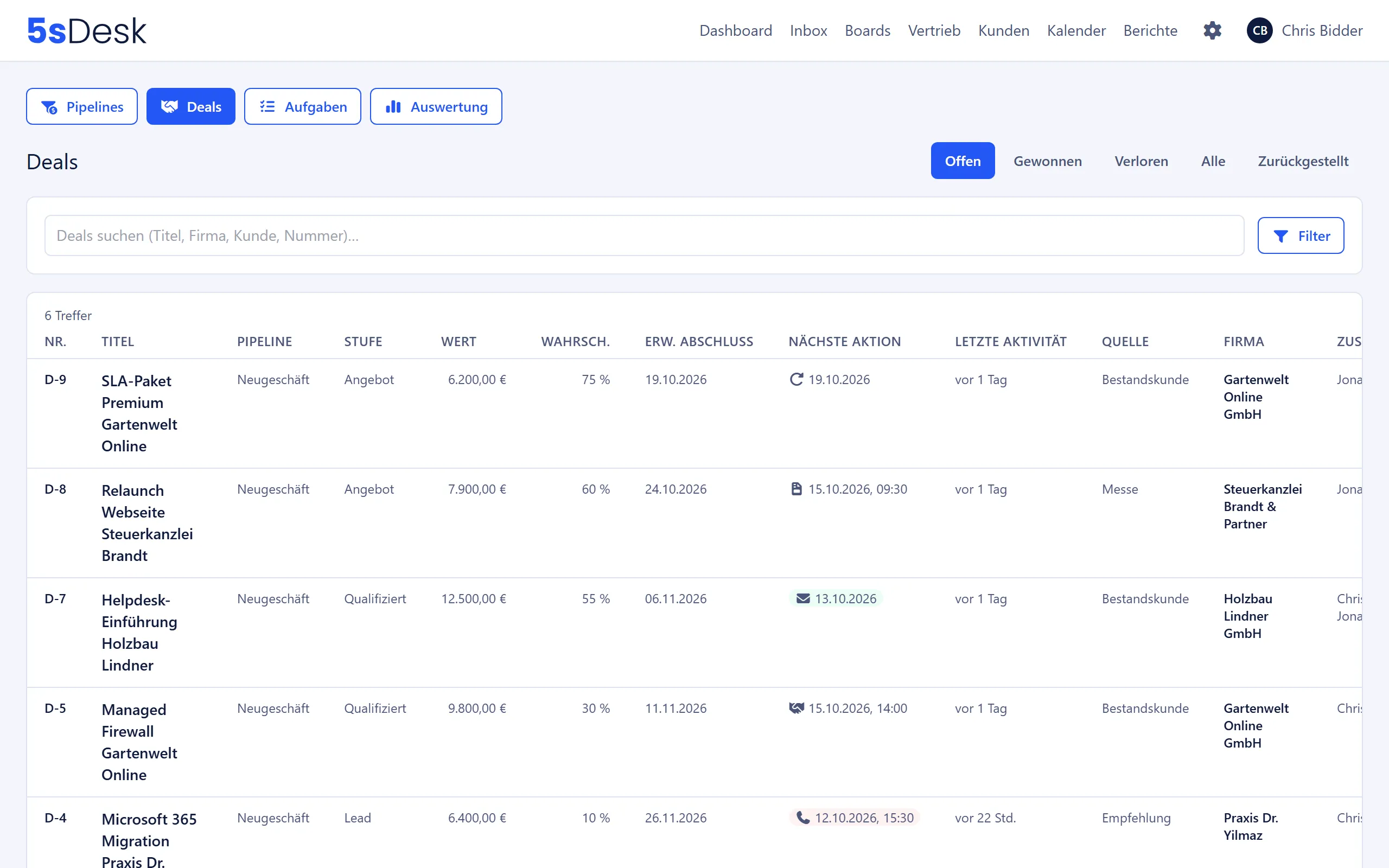Viewport: 1389px width, 868px height.
Task: Switch to the Gewonnen deals tab
Action: coord(1048,161)
